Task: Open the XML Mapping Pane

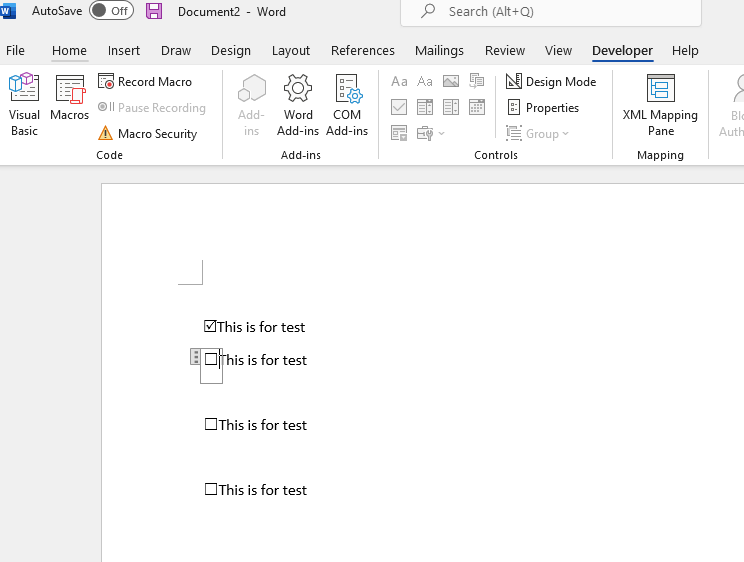Action: coord(660,105)
